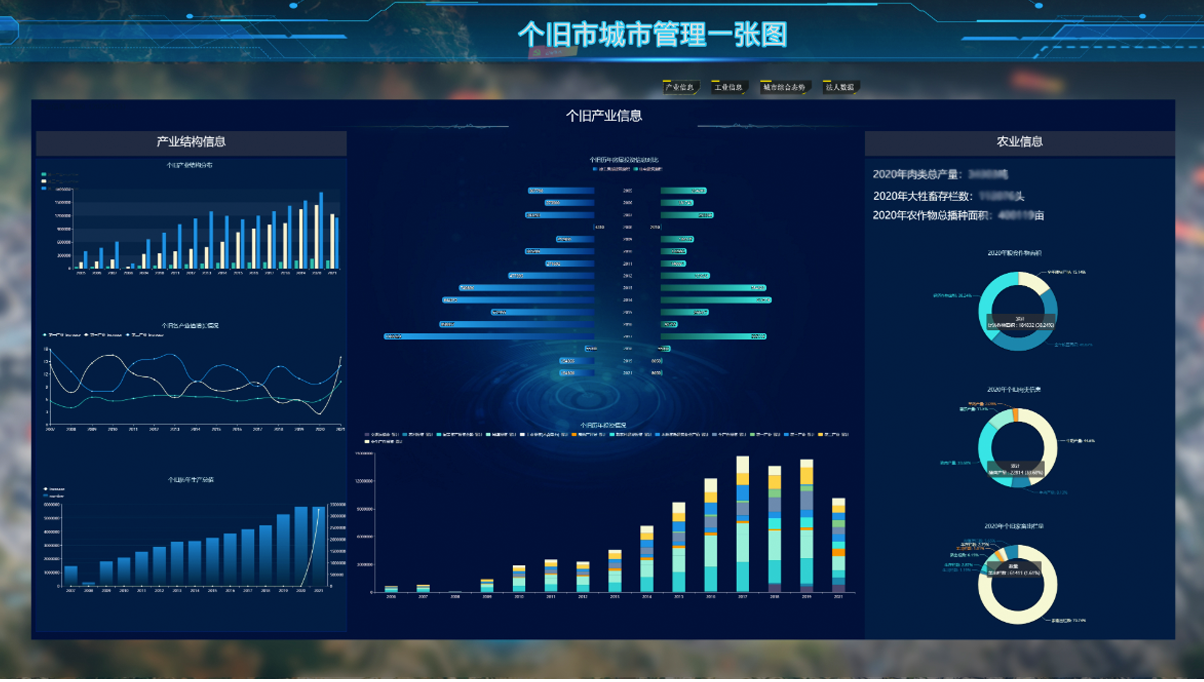This screenshot has height=682, width=1204.
Task: Toggle green legend marker in 产业结构分布 chart
Action: (x=44, y=175)
